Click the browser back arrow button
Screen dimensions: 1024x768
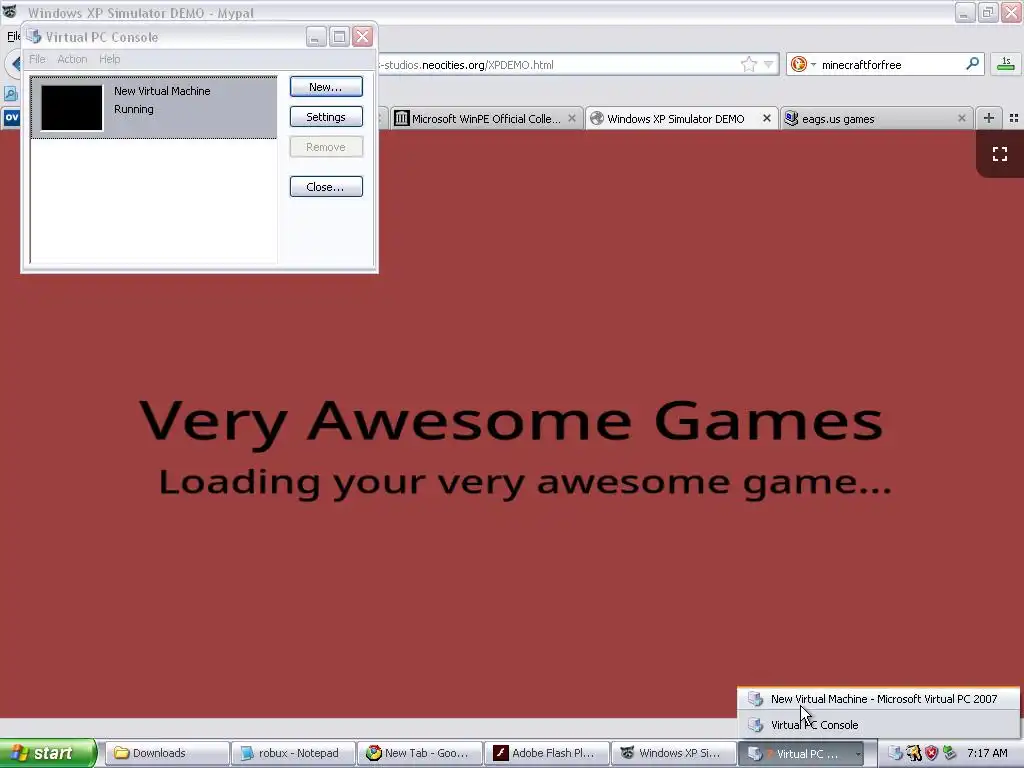(14, 65)
